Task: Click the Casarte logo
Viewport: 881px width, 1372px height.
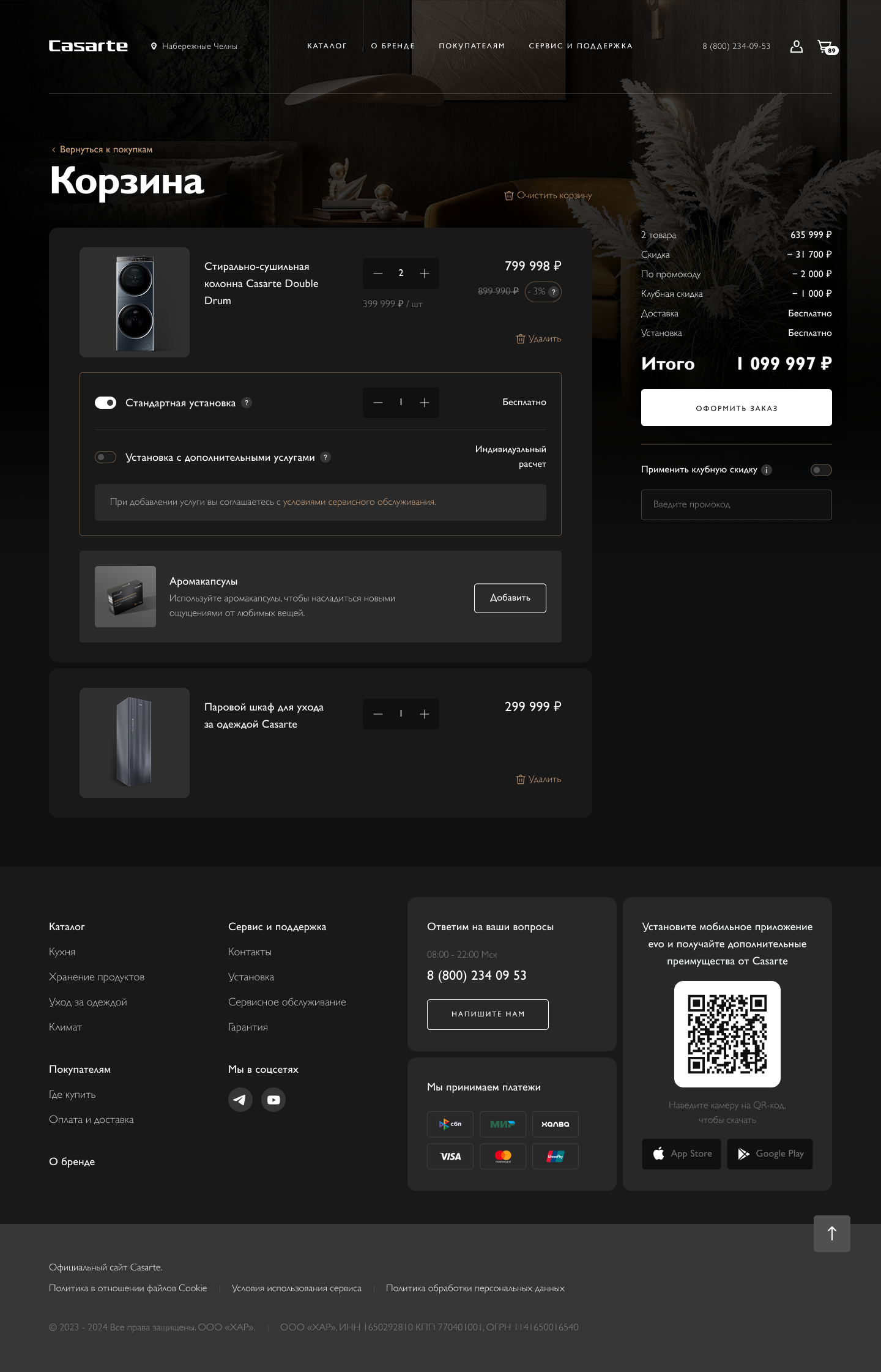Action: pos(88,46)
